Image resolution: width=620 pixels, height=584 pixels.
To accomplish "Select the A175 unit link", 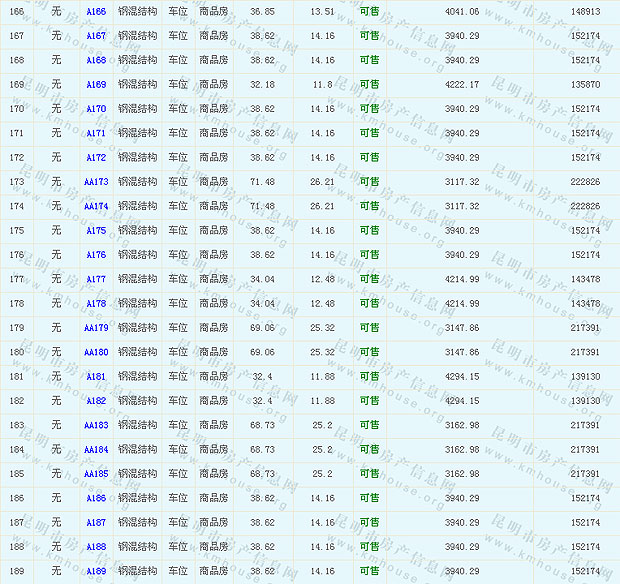I will (96, 231).
